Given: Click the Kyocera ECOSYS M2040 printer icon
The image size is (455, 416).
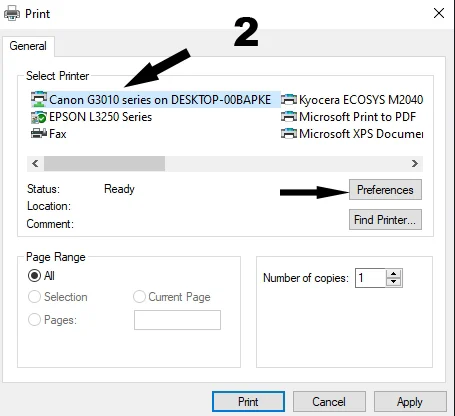Looking at the screenshot, I should point(289,99).
